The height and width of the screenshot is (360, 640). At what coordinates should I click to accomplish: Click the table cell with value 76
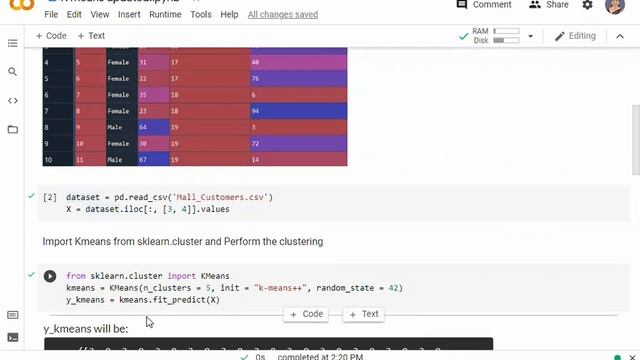pos(298,78)
